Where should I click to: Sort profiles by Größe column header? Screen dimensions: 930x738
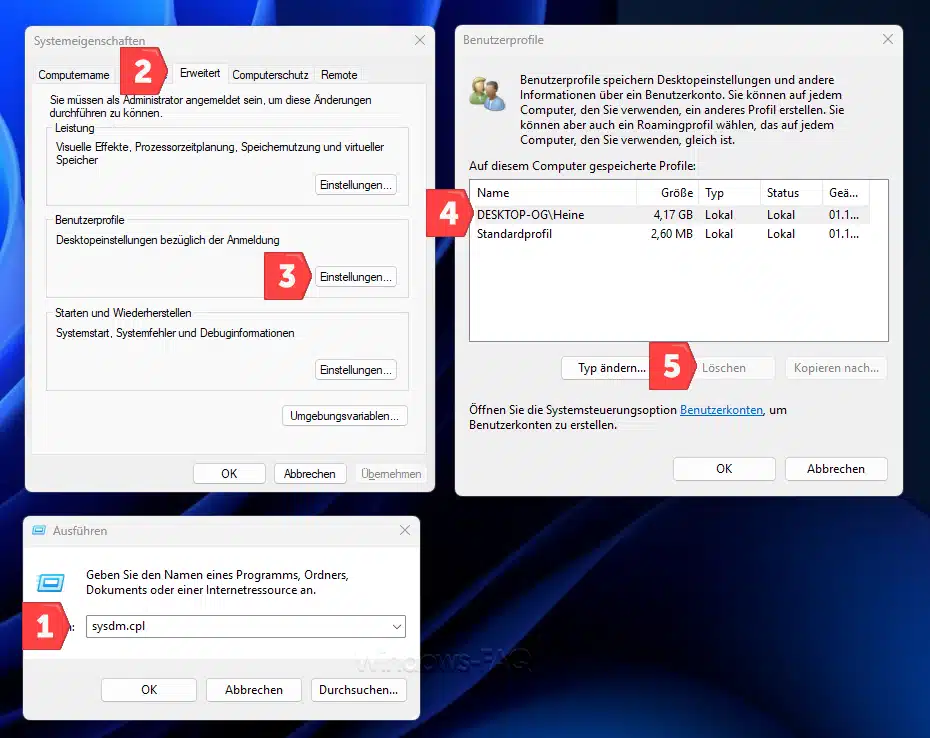coord(676,192)
